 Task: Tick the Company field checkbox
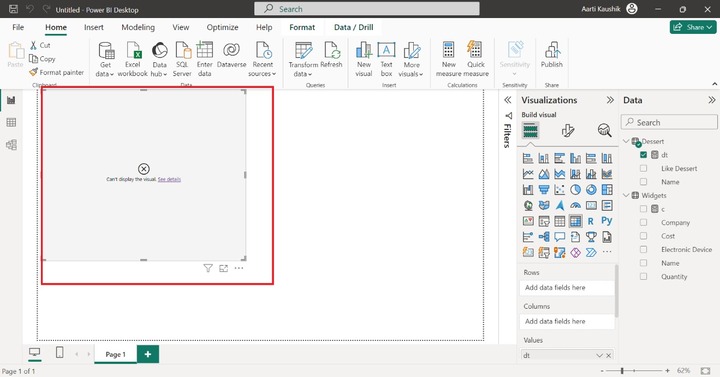point(643,223)
